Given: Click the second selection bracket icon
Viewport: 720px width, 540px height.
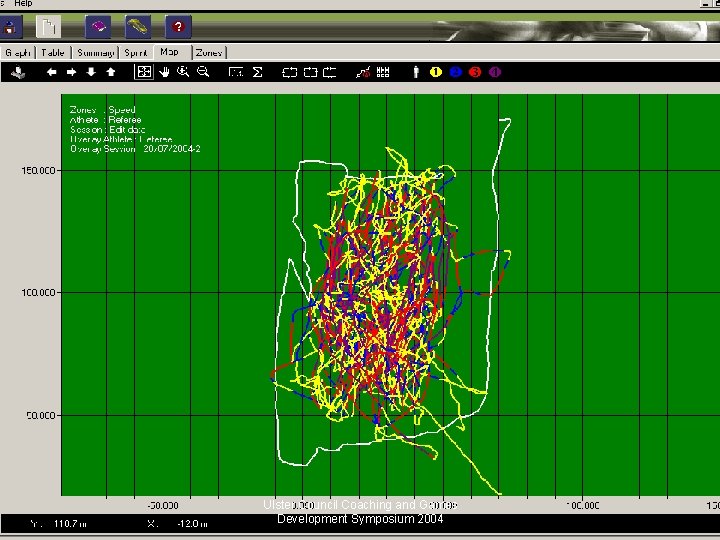Looking at the screenshot, I should (310, 72).
